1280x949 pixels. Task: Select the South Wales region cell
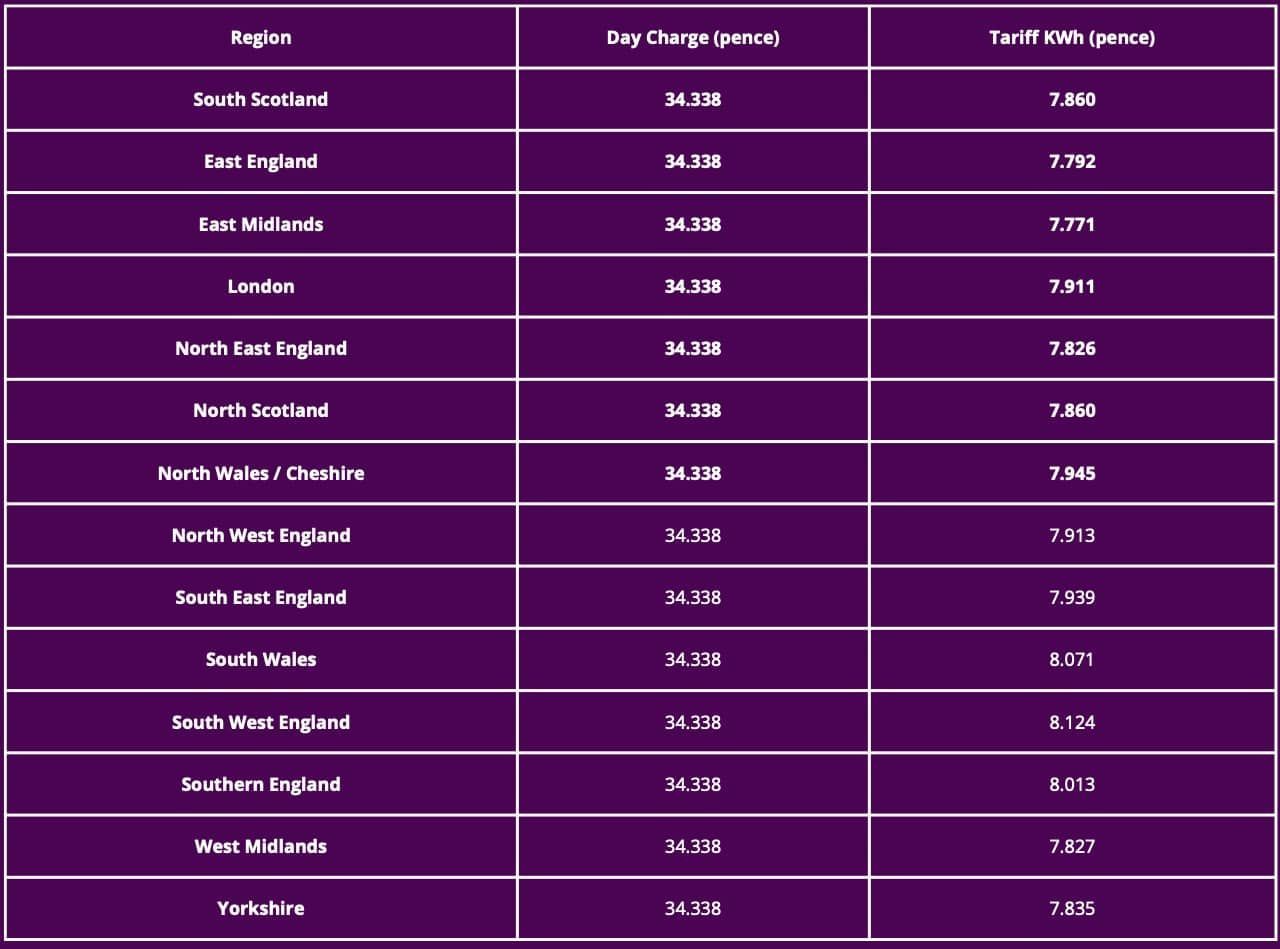tap(261, 660)
